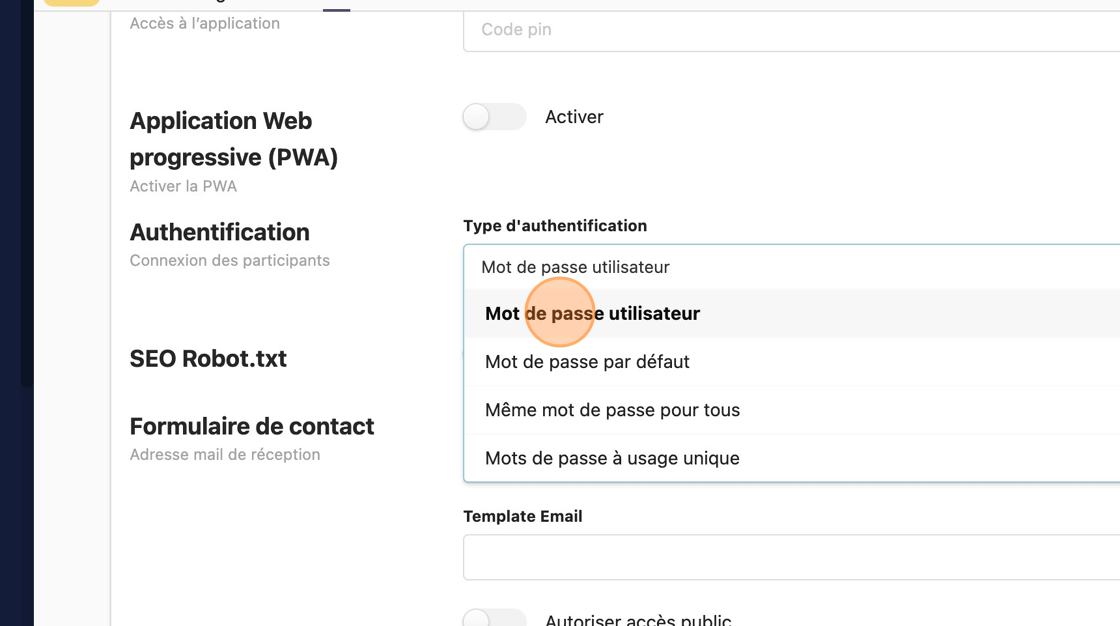Select 'Mot de passe utilisateur' highlighted option
Image resolution: width=1120 pixels, height=626 pixels.
592,314
